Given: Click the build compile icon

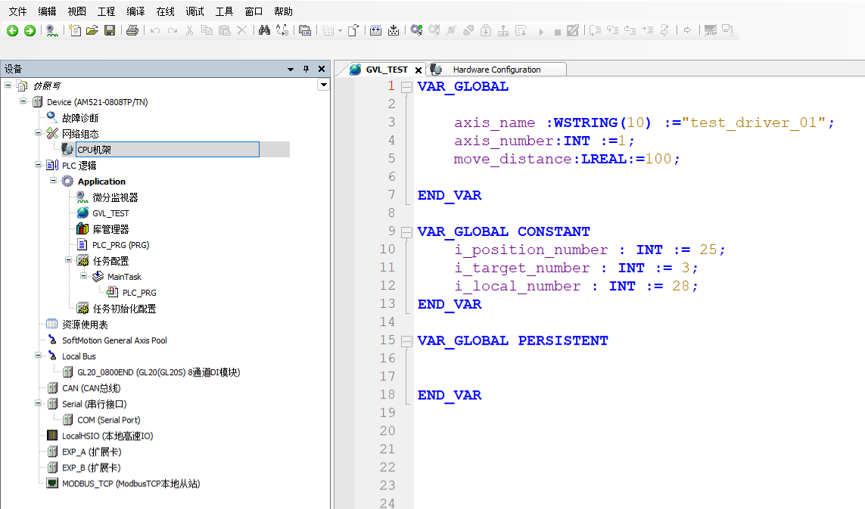Looking at the screenshot, I should [376, 30].
